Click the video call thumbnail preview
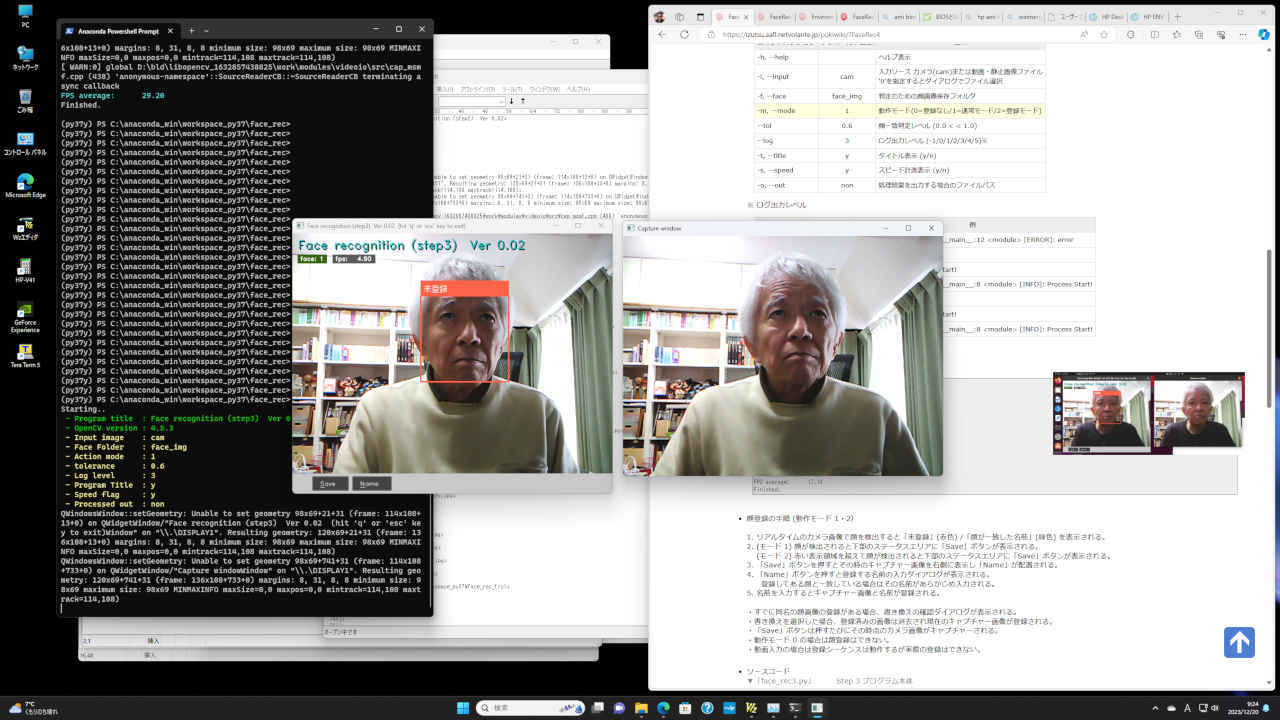This screenshot has width=1280, height=720. [1148, 414]
